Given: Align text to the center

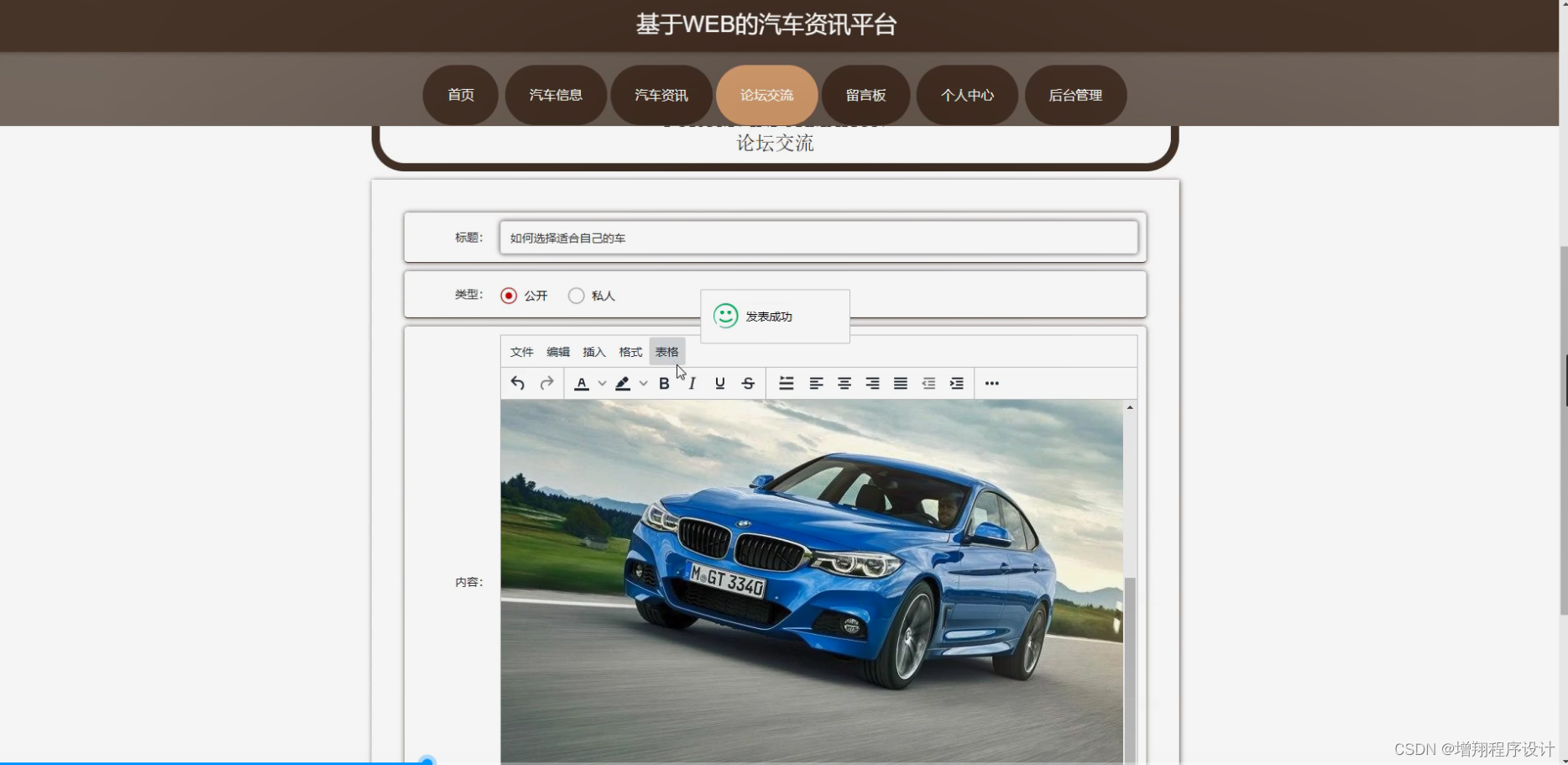Looking at the screenshot, I should [844, 383].
